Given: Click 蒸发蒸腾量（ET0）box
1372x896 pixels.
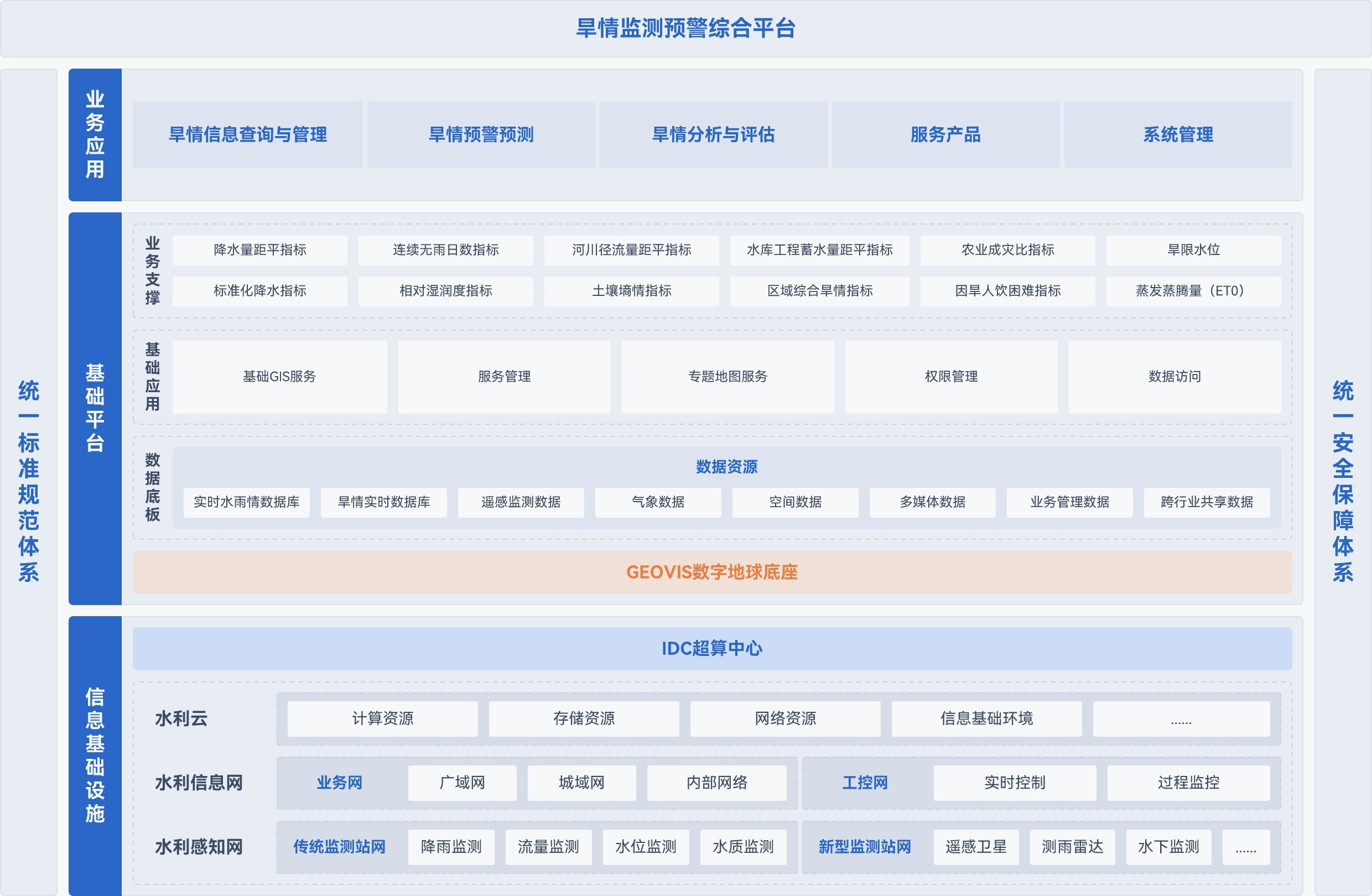Looking at the screenshot, I should (1193, 291).
